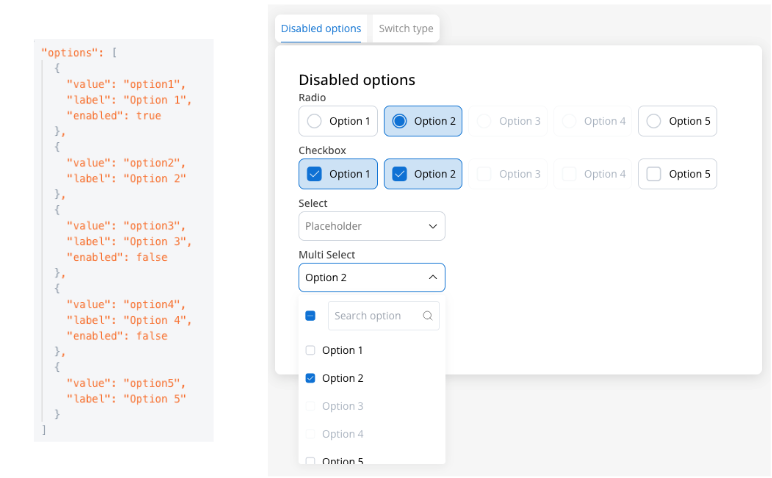Select the Disabled options tab
772x478 pixels.
321,29
